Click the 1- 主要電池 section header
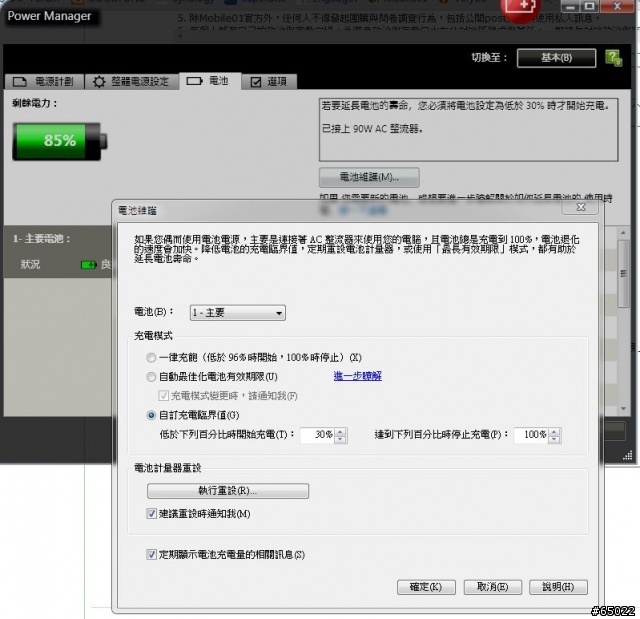Viewport: 640px width, 619px height. coord(42,239)
